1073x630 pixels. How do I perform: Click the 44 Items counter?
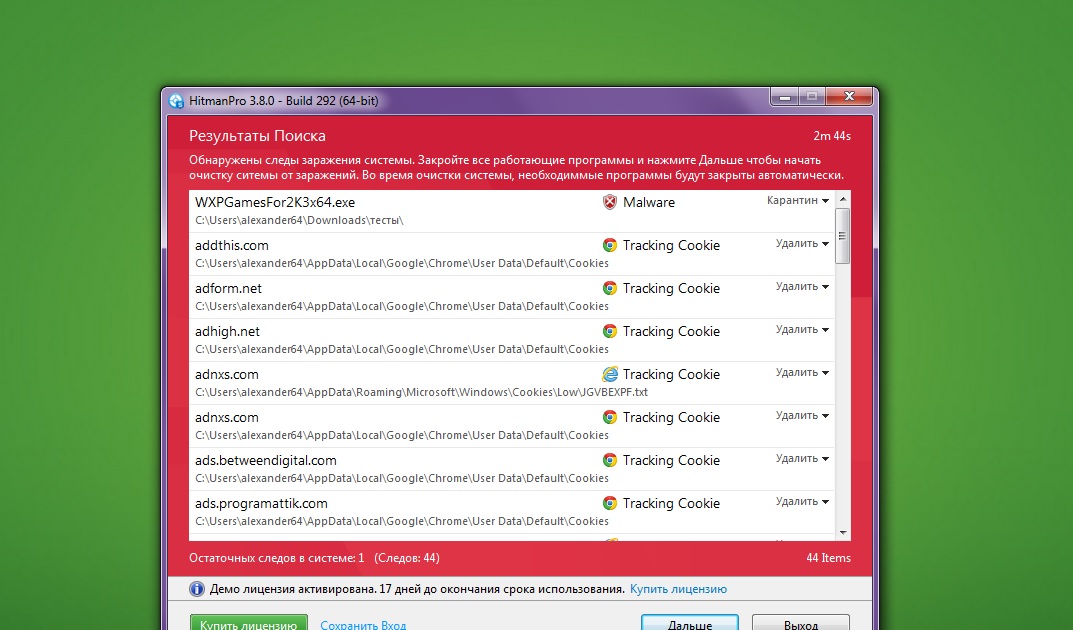point(828,558)
